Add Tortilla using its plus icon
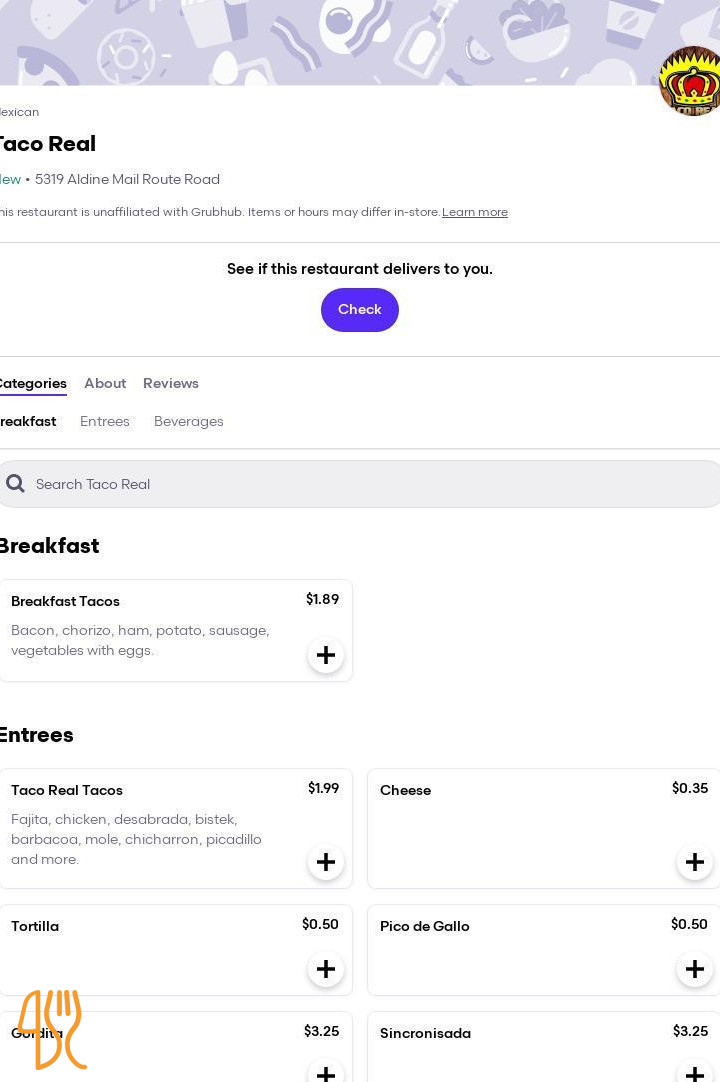The image size is (720, 1082). (x=326, y=969)
